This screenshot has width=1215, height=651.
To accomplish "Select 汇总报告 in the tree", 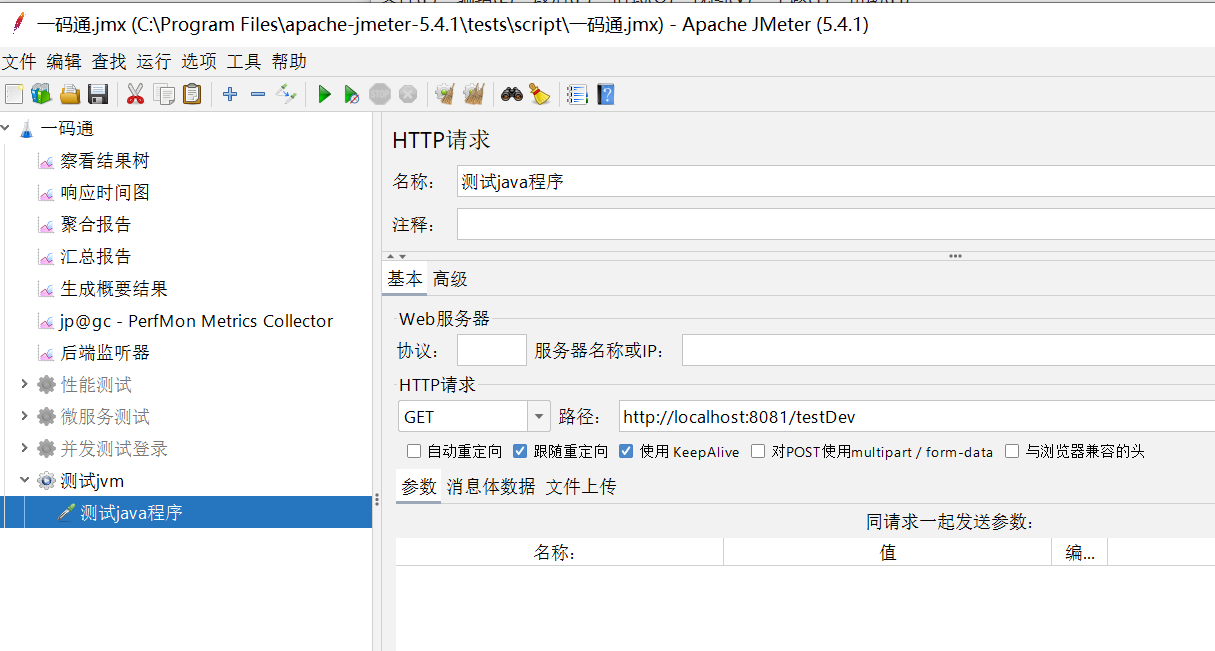I will (96, 257).
